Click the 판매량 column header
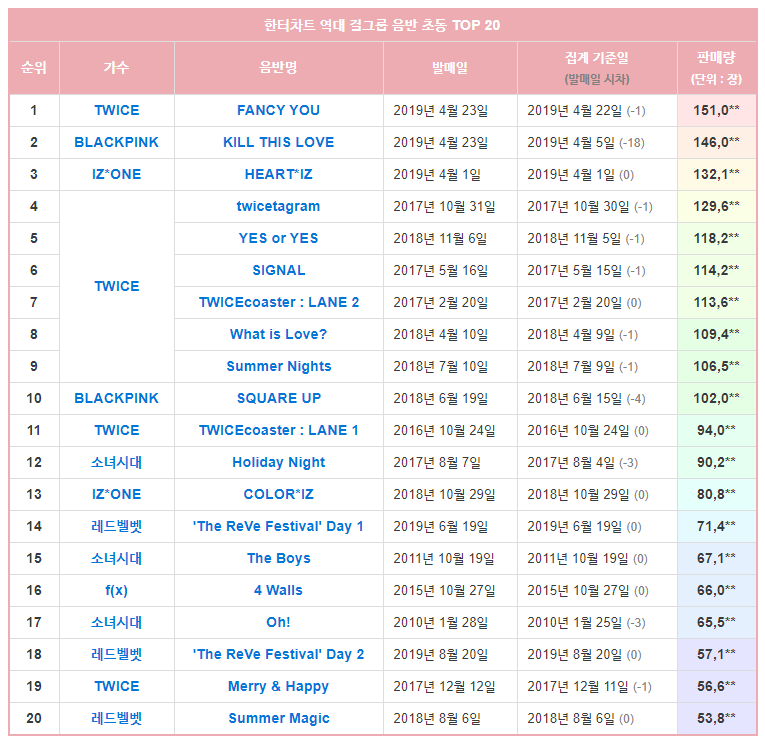 [x=716, y=58]
